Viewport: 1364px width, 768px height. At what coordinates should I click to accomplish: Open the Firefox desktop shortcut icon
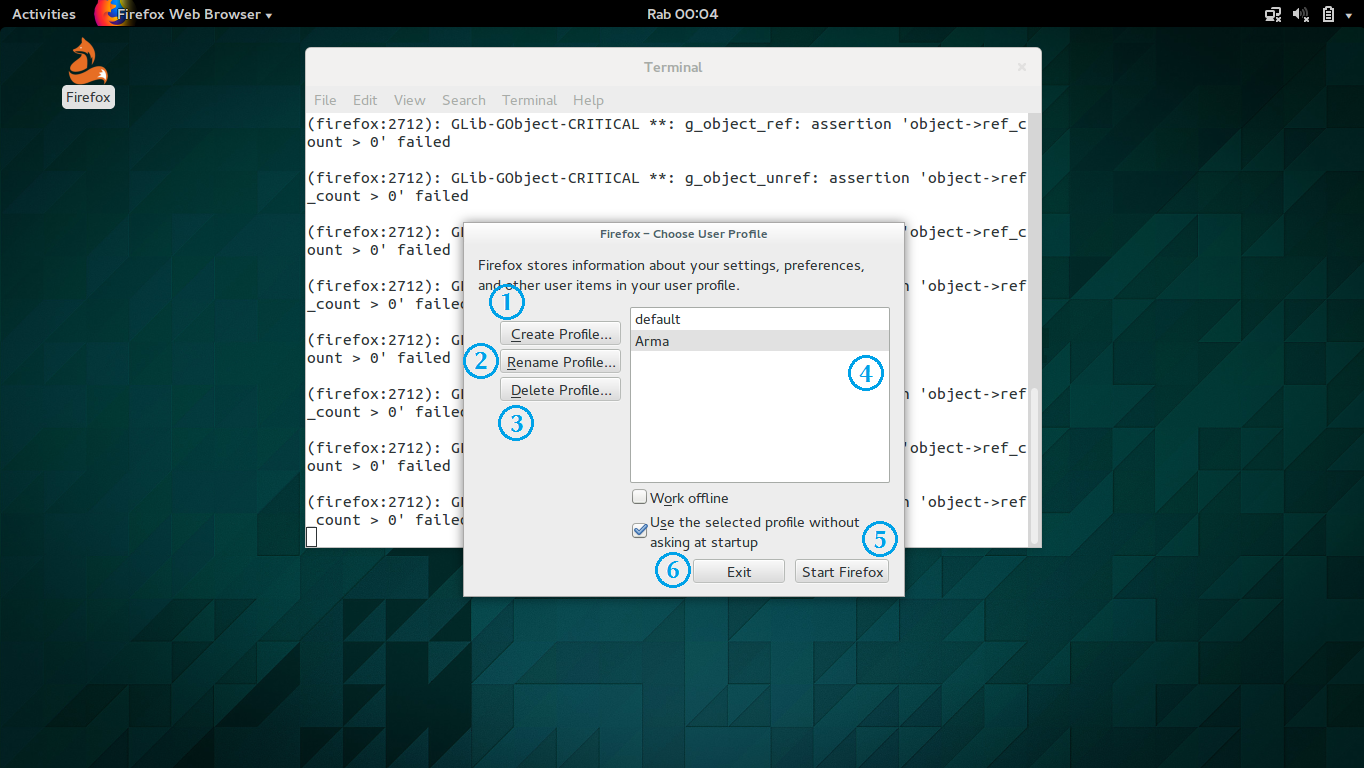[88, 72]
